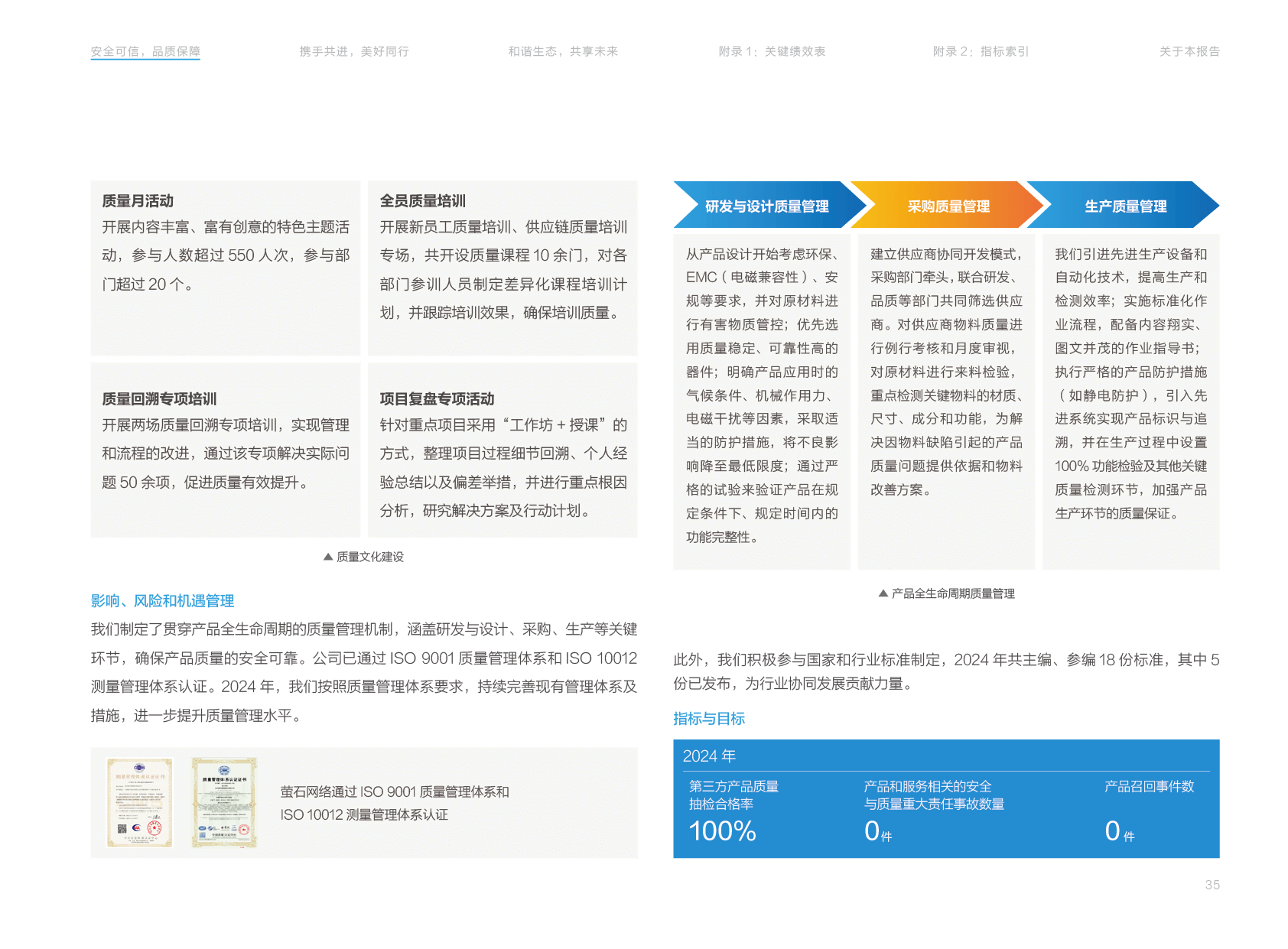Click the 生产质量管理 arrow banner
The height and width of the screenshot is (949, 1288).
(1125, 206)
